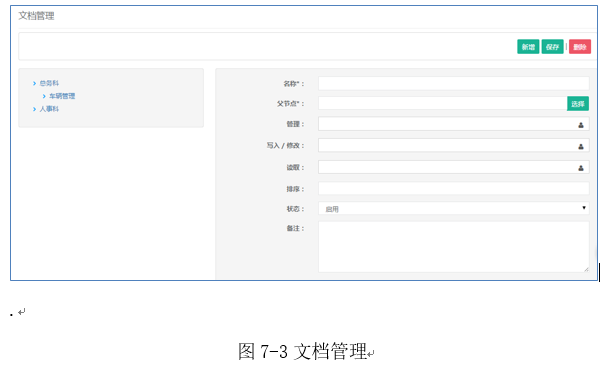Click the user picker icon in 读取 field
The height and width of the screenshot is (370, 600).
pyautogui.click(x=580, y=168)
